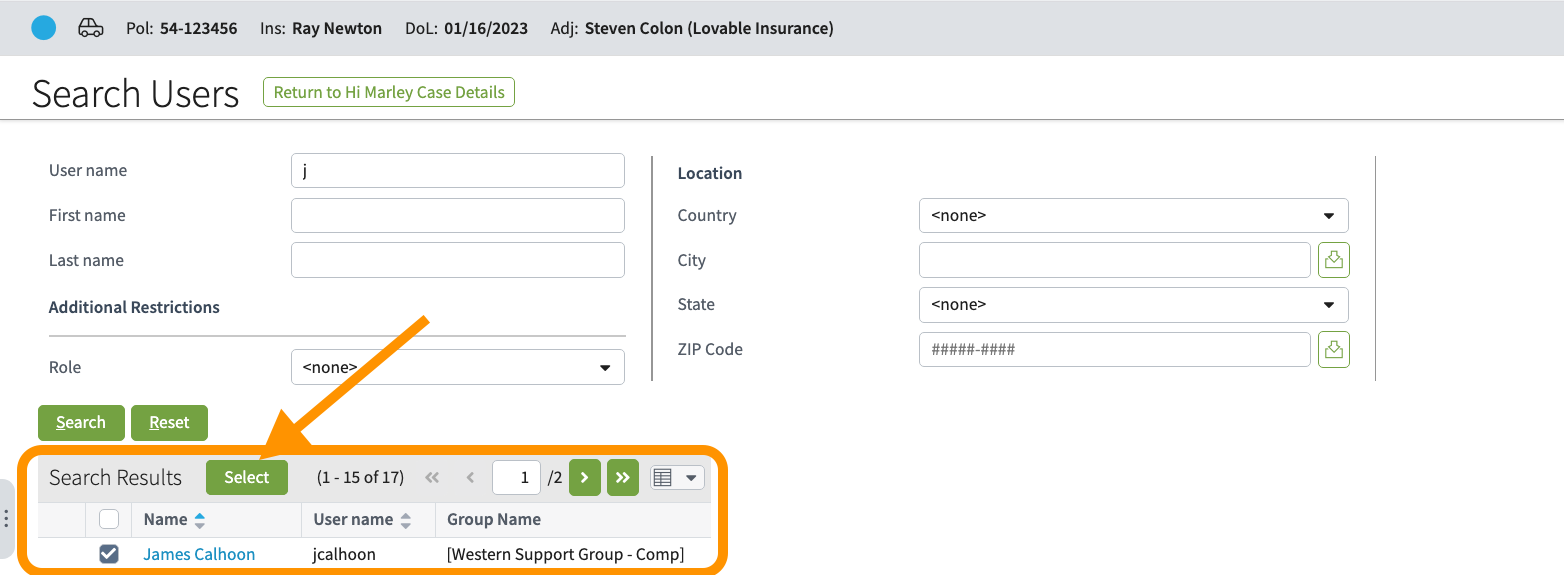Uncheck the James Calhoon row checkbox
The height and width of the screenshot is (575, 1564).
coord(109,554)
